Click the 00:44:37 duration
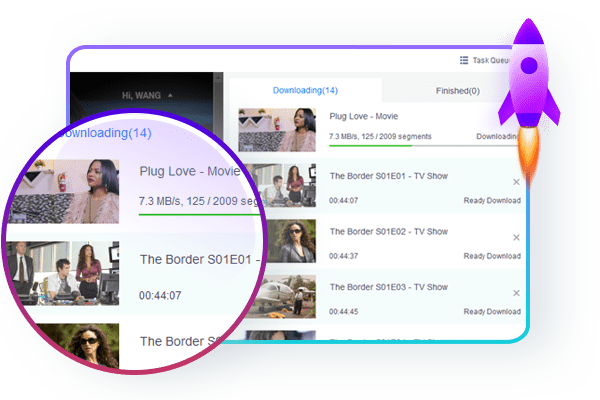The height and width of the screenshot is (400, 600). coord(344,256)
